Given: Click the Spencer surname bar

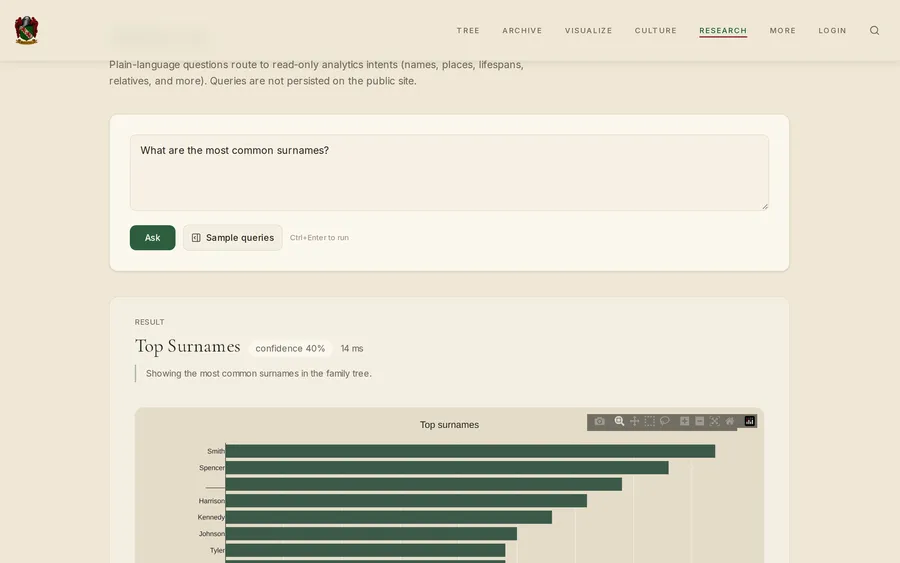Looking at the screenshot, I should [447, 468].
